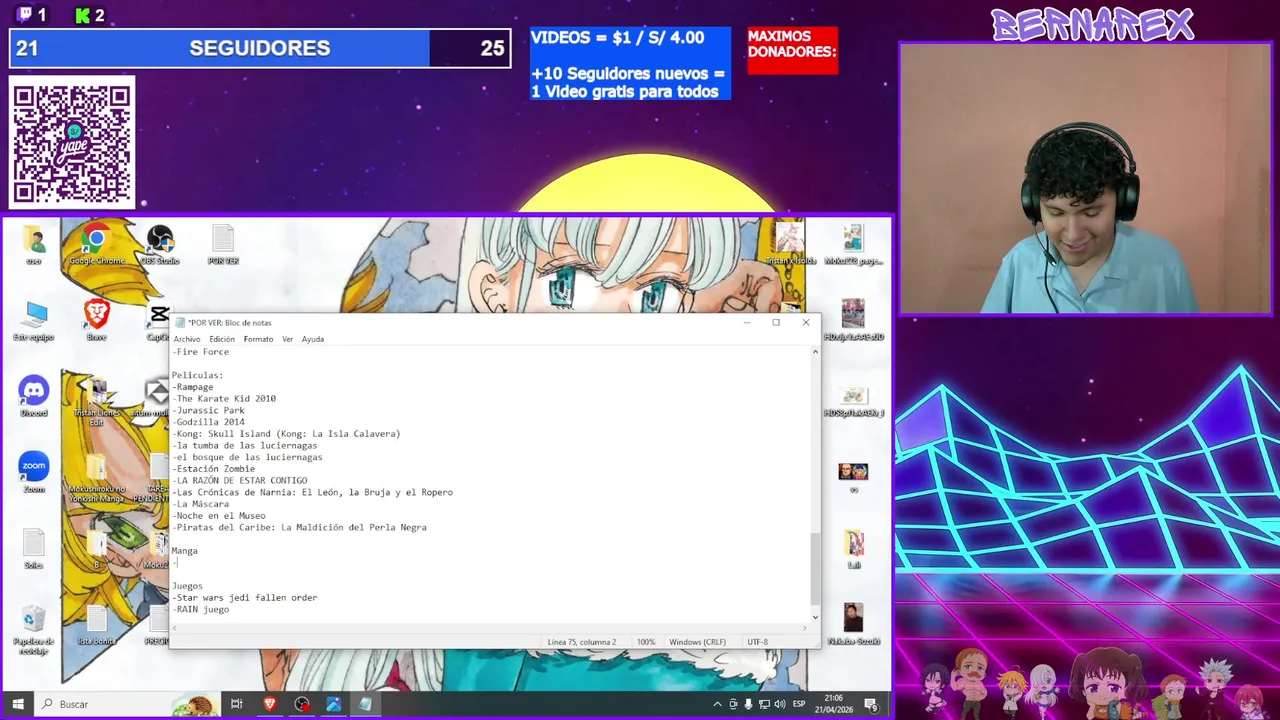Click Notepad's vertical scrollbar thumb
Viewport: 1280px width, 720px height.
click(815, 567)
